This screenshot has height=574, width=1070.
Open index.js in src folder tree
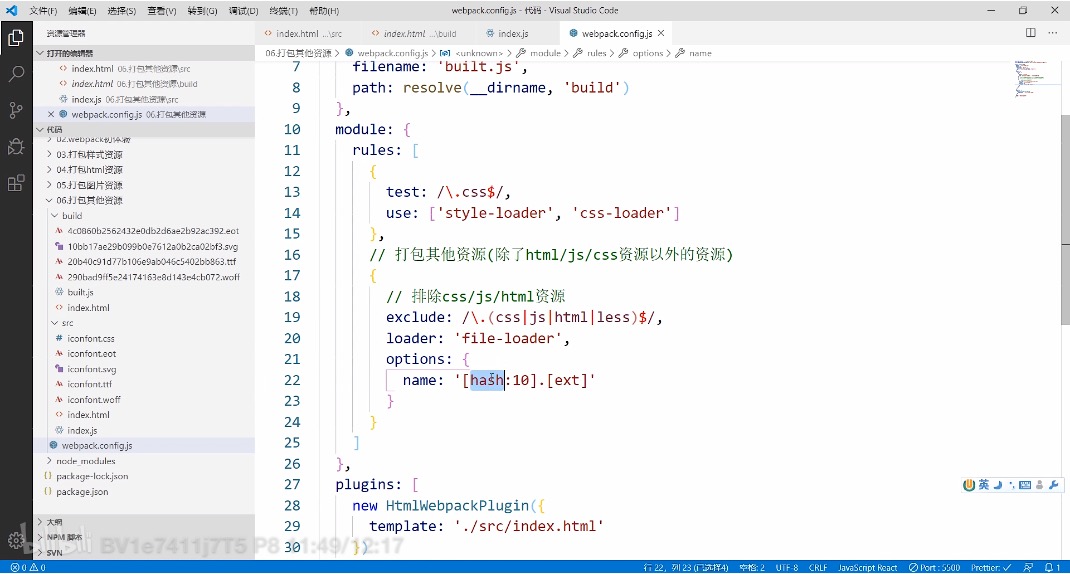(82, 430)
